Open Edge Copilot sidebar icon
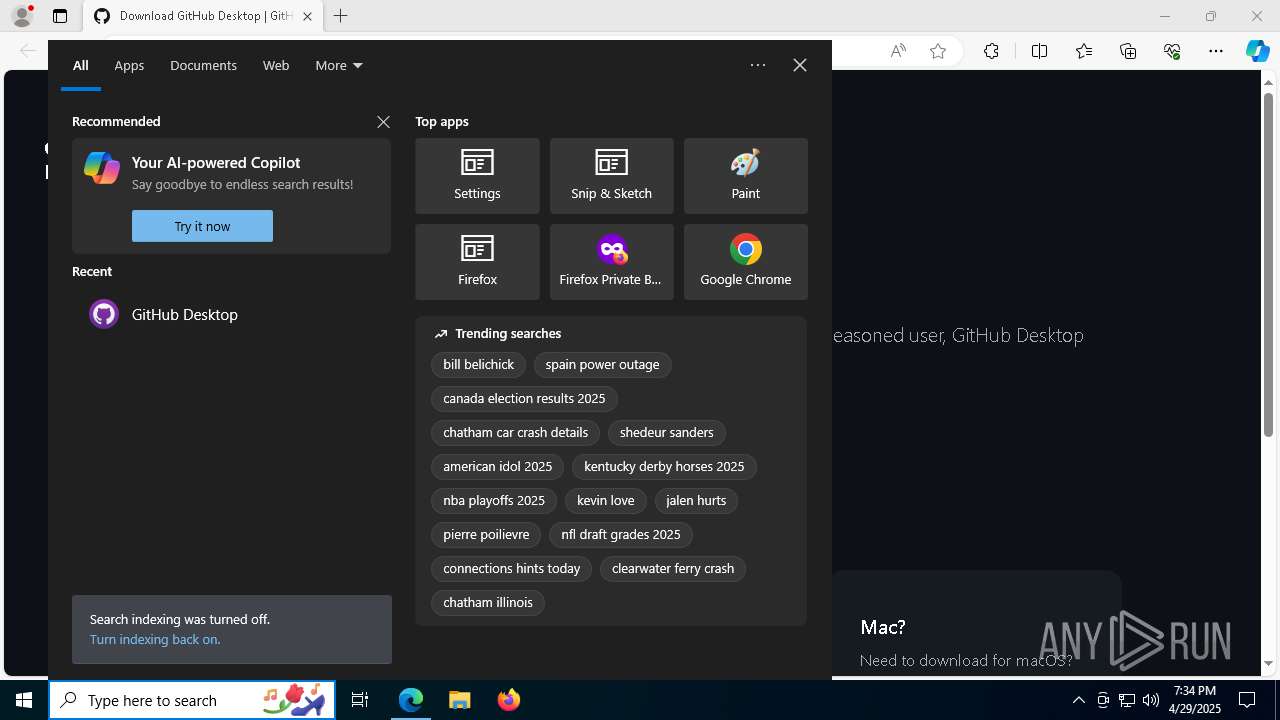Image resolution: width=1280 pixels, height=720 pixels. pyautogui.click(x=1257, y=51)
